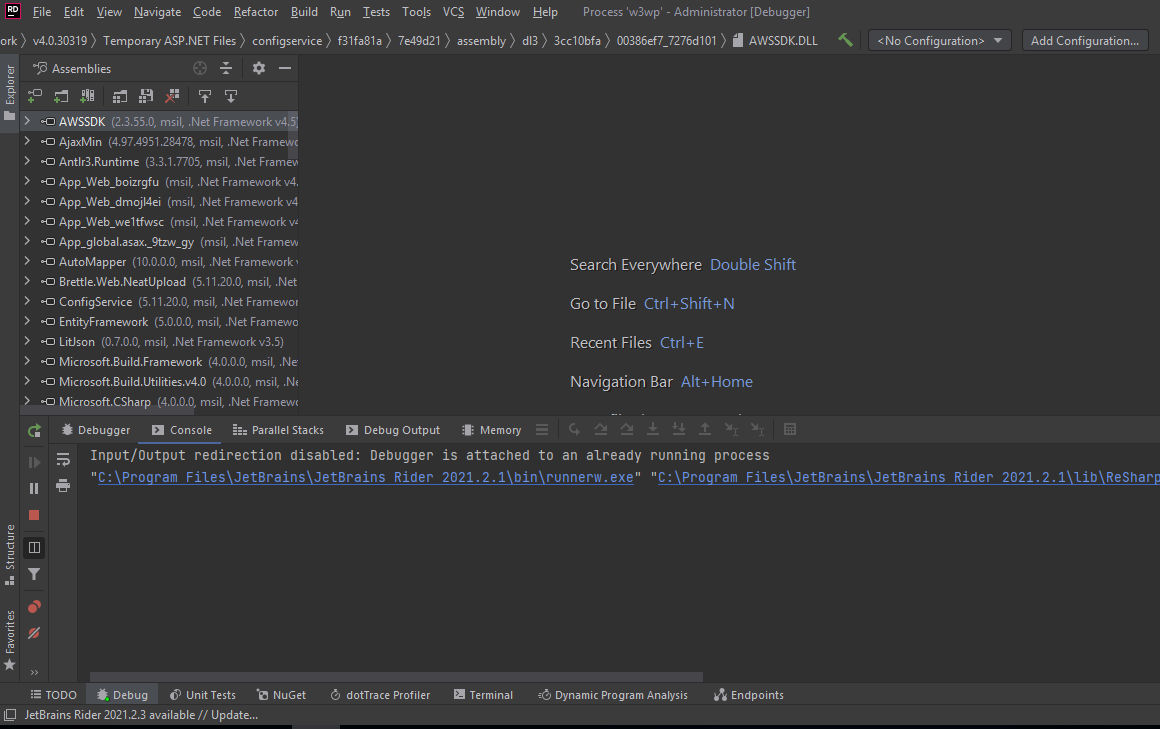Pause the debugged program
Viewport: 1160px width, 729px height.
coord(34,488)
